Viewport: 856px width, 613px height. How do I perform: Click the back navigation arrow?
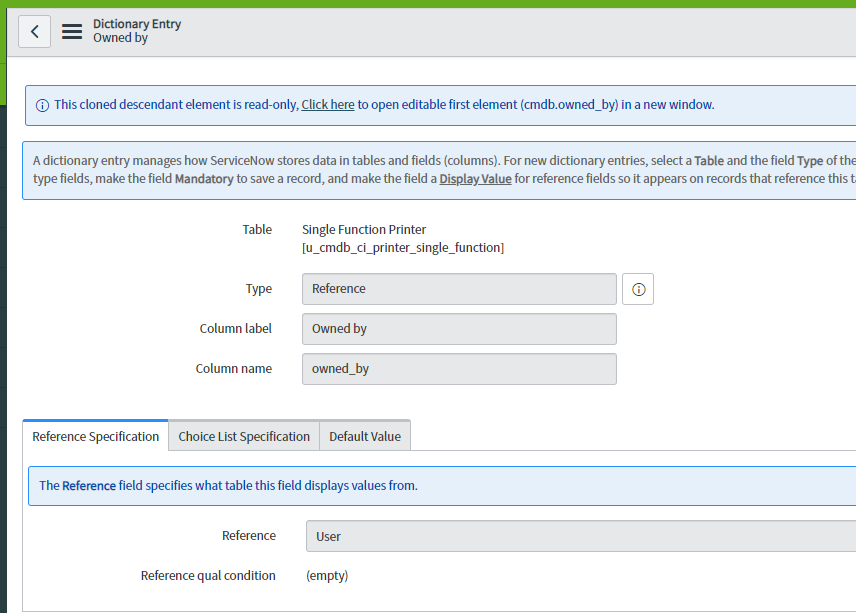(34, 31)
